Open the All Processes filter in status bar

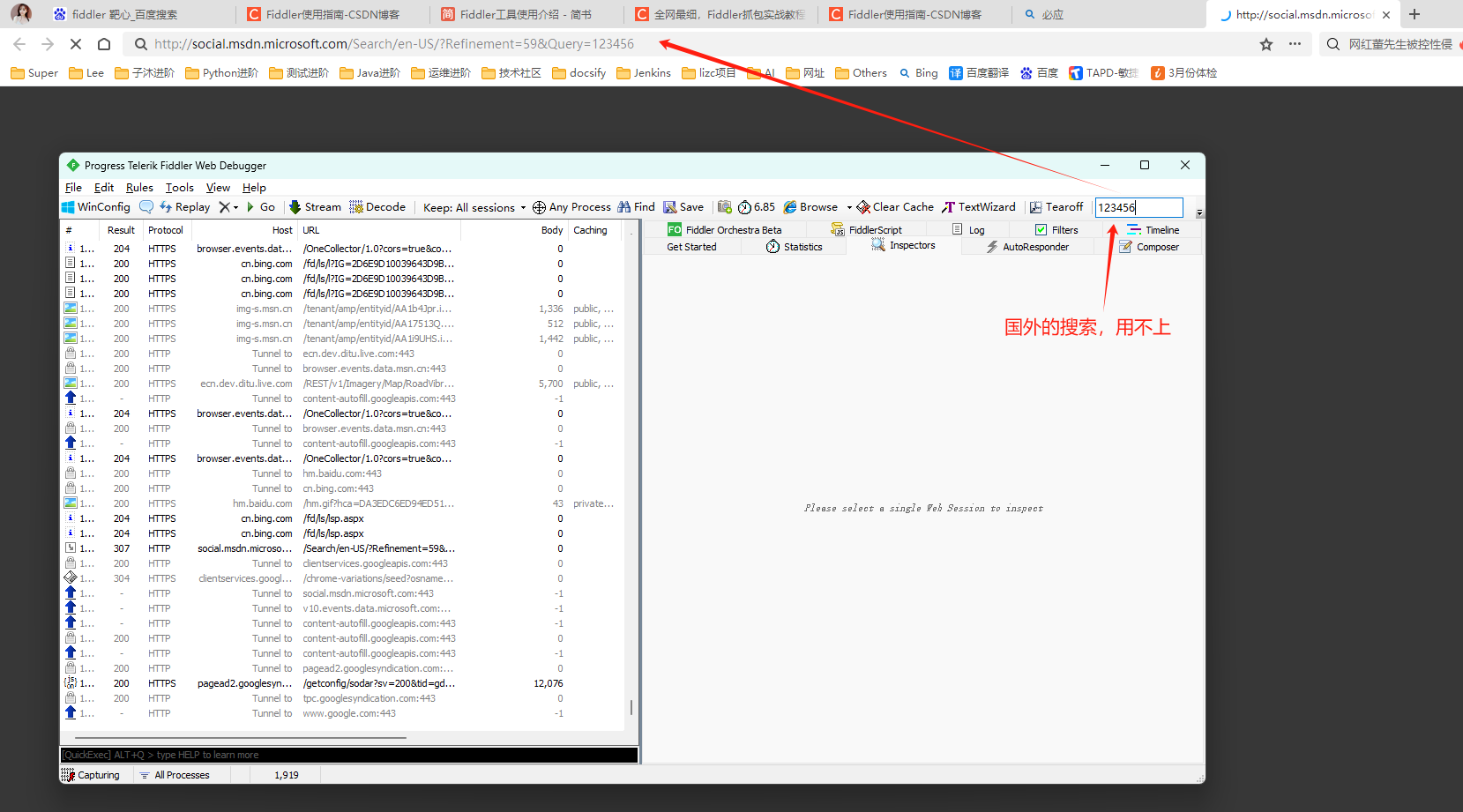click(x=175, y=775)
